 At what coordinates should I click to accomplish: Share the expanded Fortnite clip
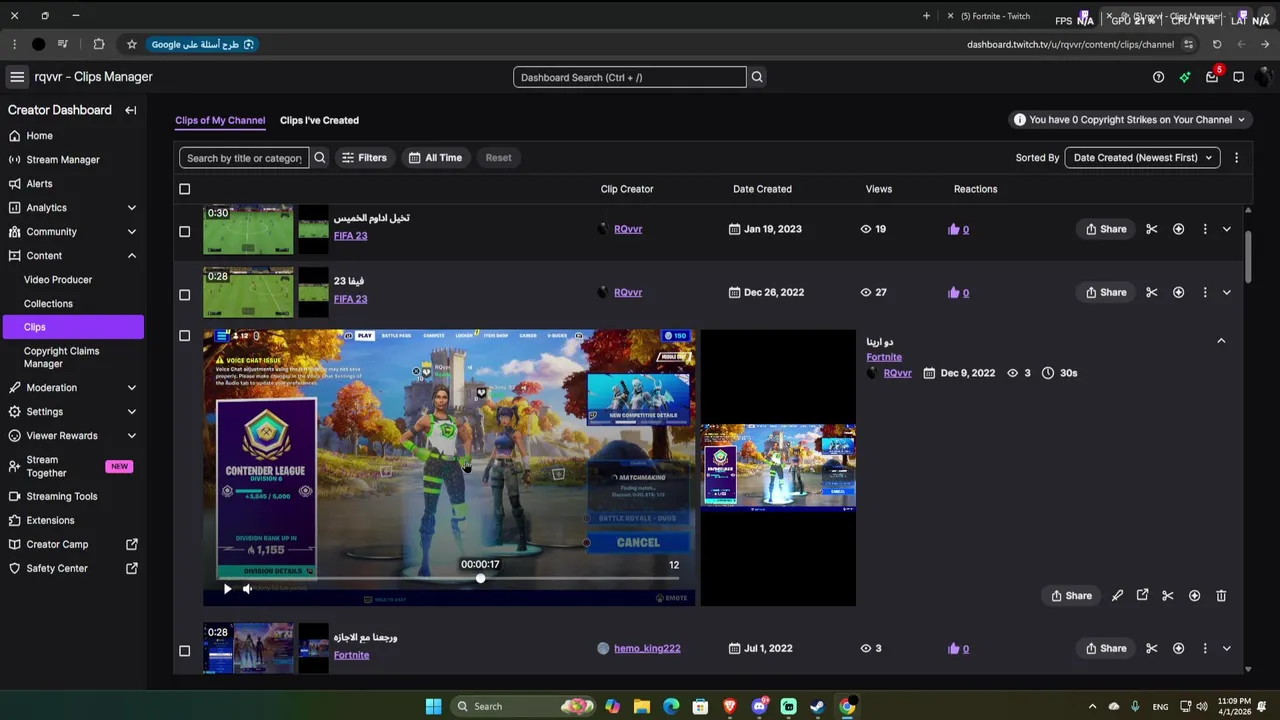(1070, 596)
